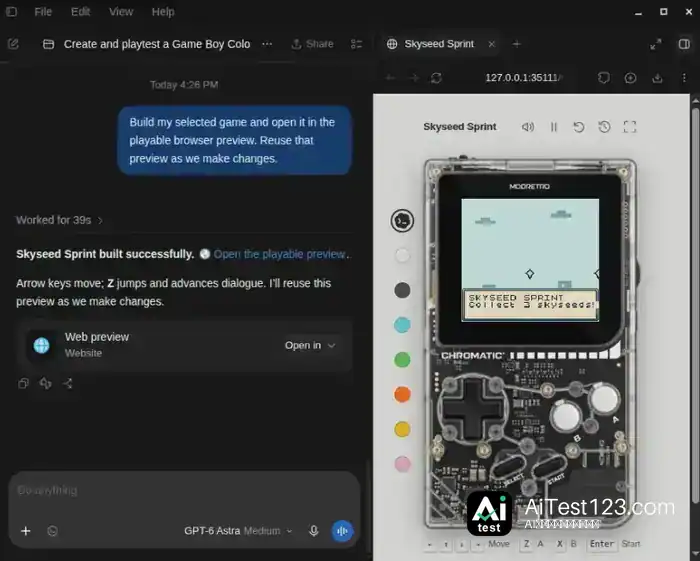Open the View menu

click(121, 12)
